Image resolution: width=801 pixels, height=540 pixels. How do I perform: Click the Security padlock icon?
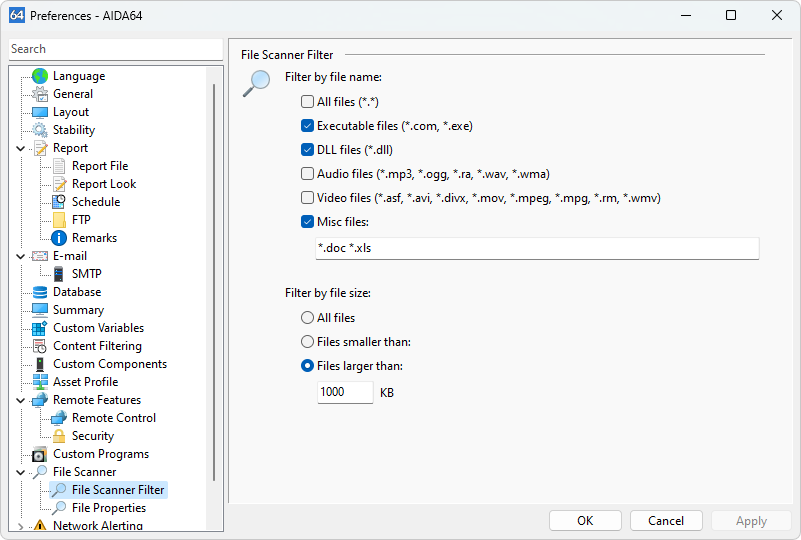tap(59, 436)
